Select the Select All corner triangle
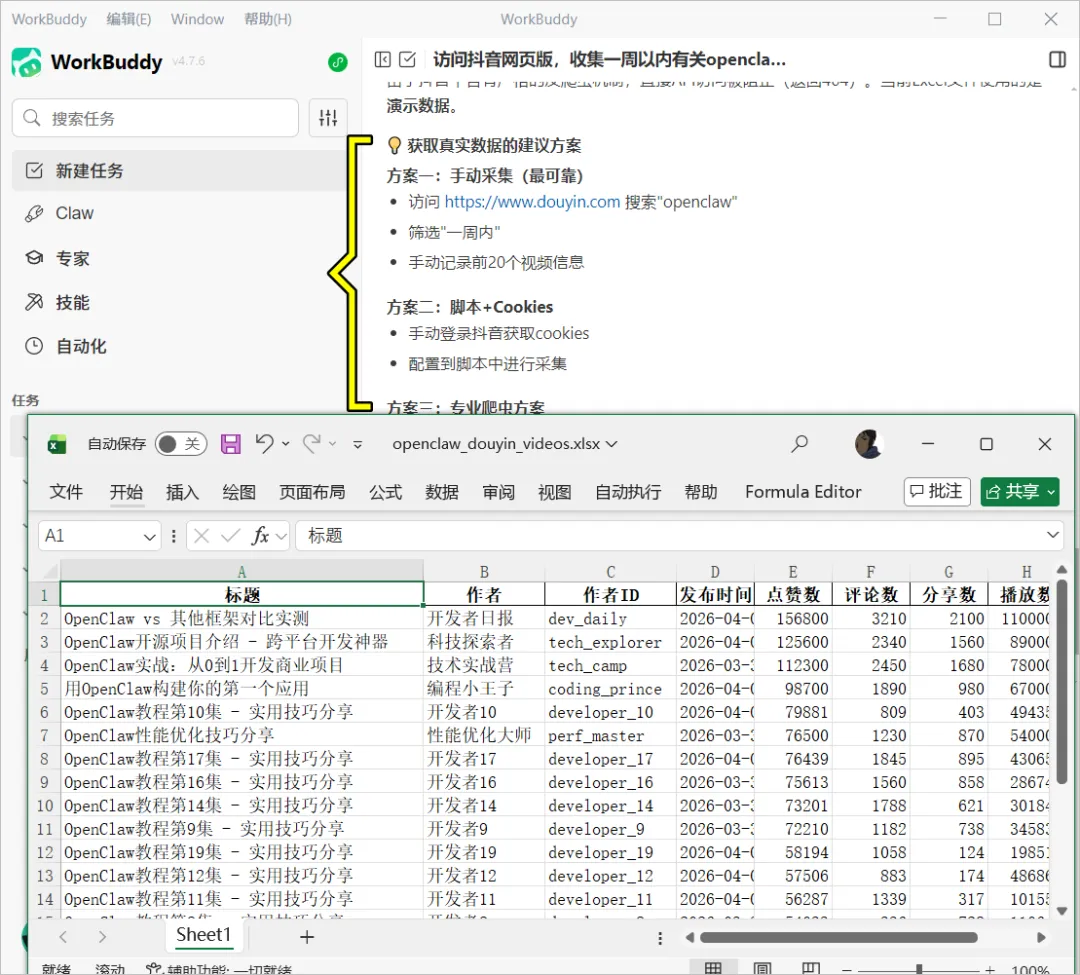 pyautogui.click(x=50, y=572)
